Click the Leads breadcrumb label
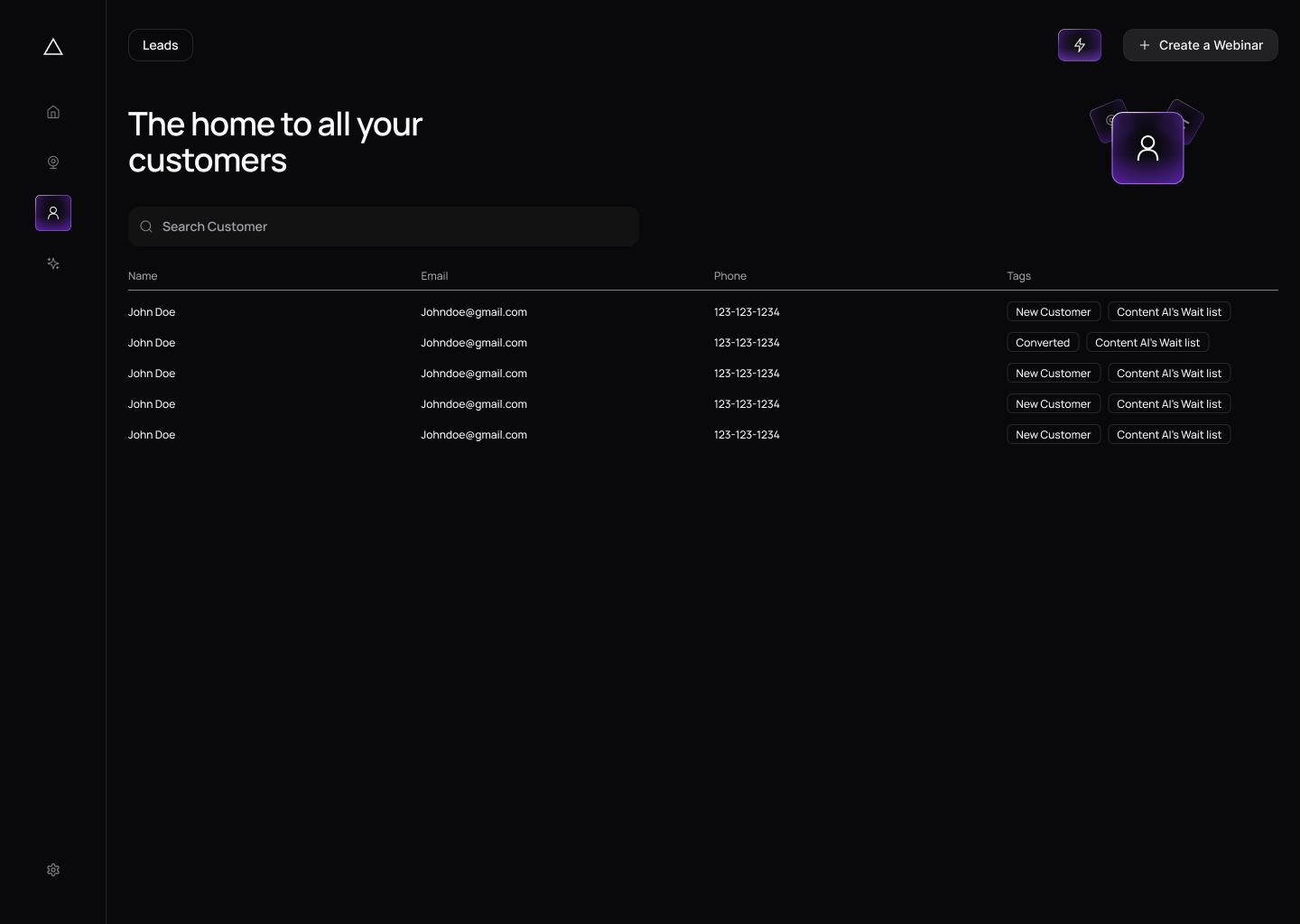Image resolution: width=1300 pixels, height=924 pixels. pos(161,45)
